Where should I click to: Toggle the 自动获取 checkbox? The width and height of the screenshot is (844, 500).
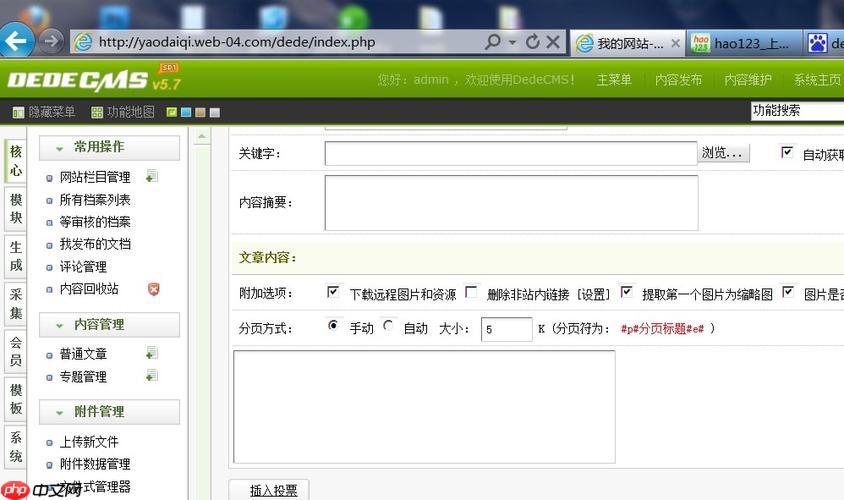[x=786, y=152]
